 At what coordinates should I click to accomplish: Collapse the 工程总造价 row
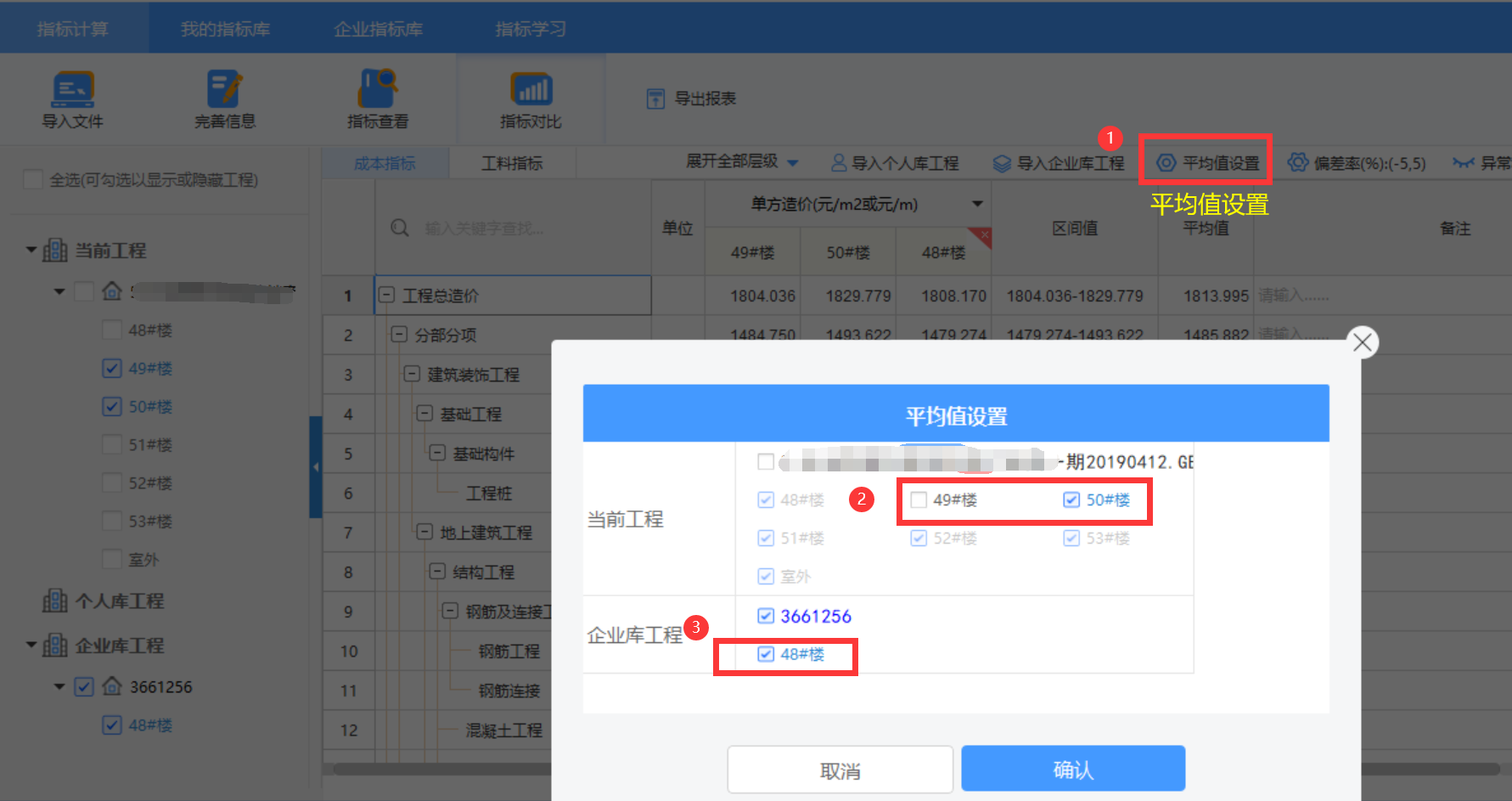coord(386,295)
